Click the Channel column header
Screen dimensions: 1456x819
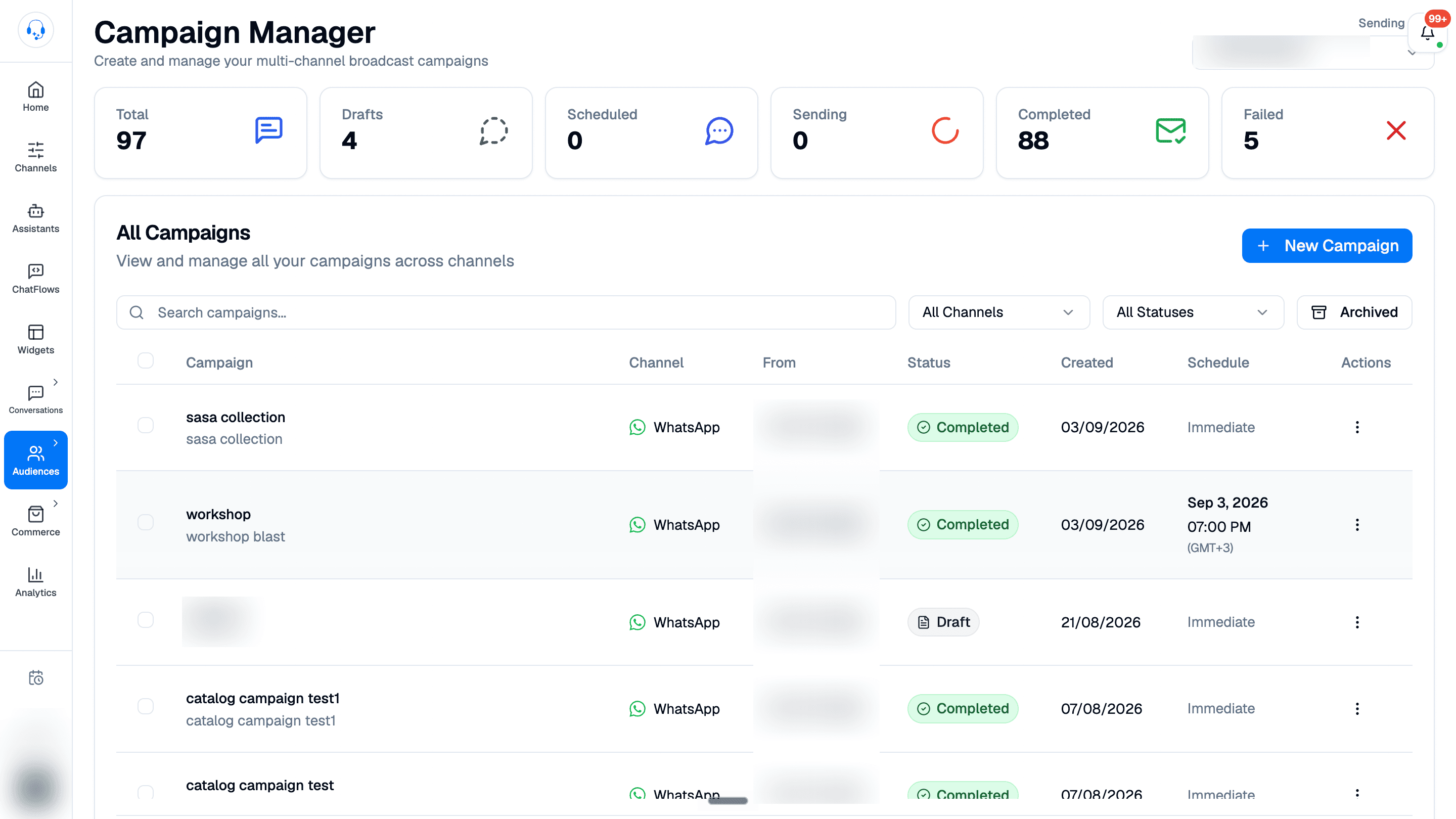click(656, 362)
